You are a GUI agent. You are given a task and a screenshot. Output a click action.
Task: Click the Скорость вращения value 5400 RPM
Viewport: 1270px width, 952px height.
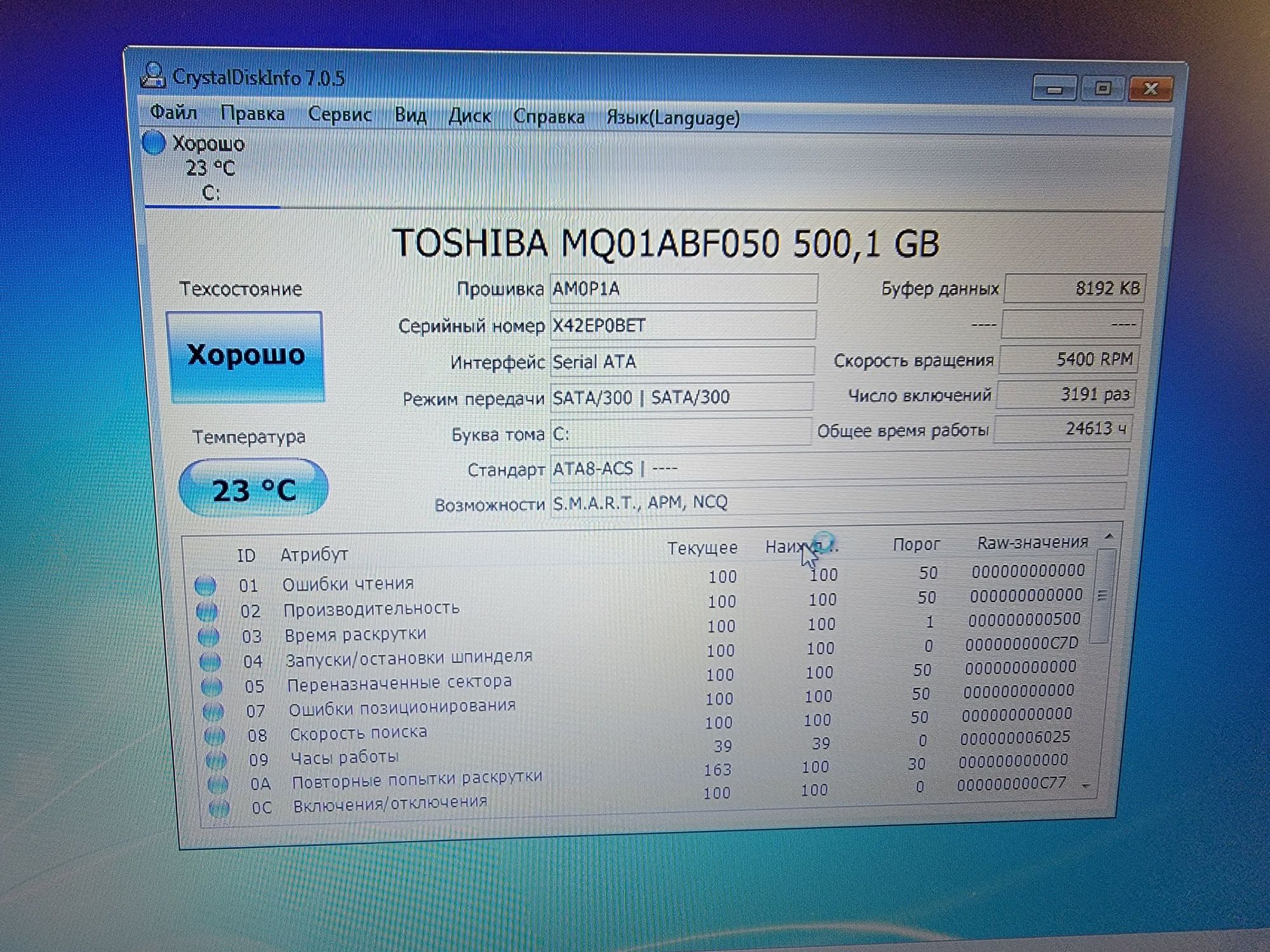(x=1070, y=359)
